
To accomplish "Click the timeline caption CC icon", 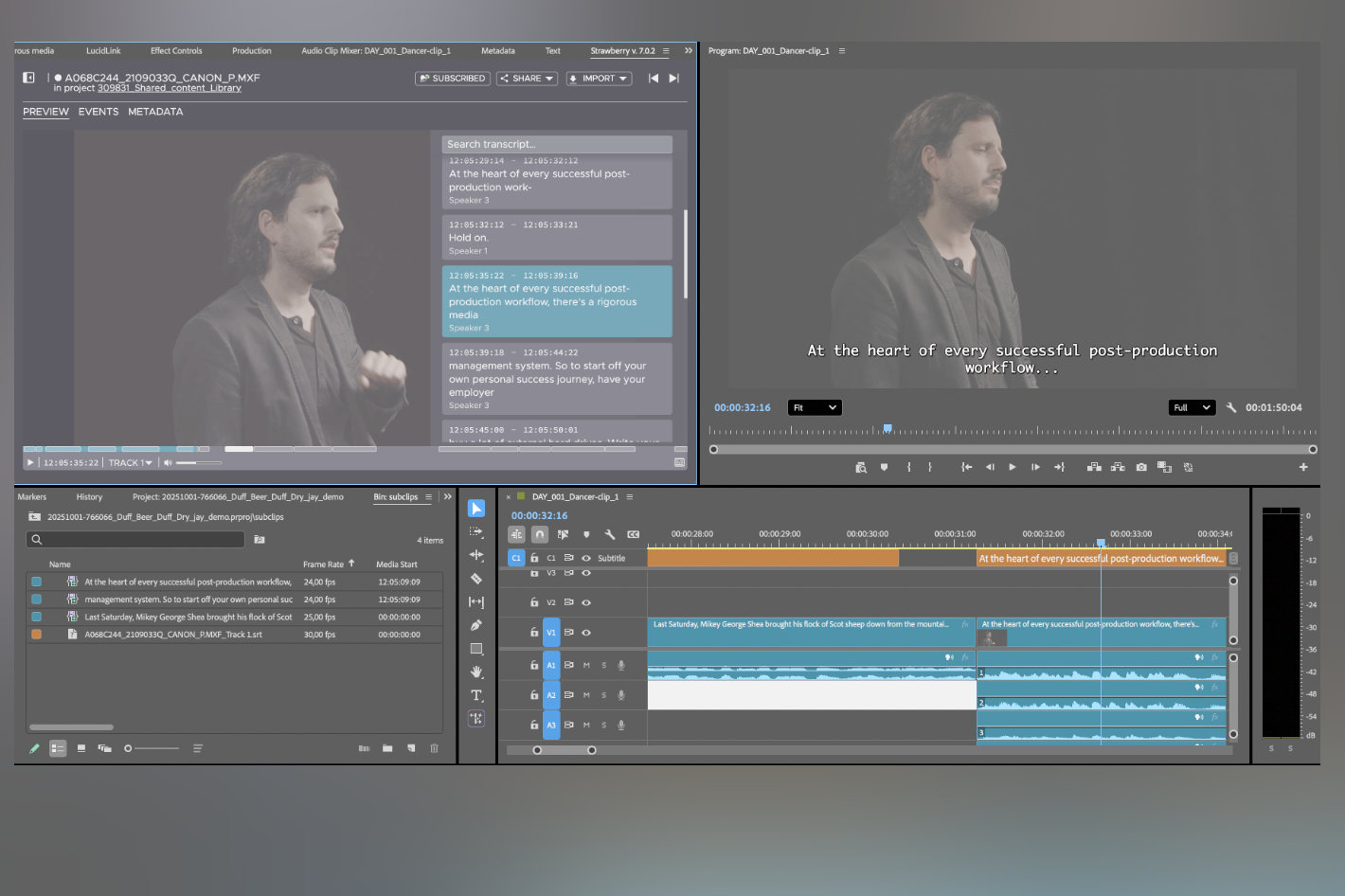I will click(634, 534).
